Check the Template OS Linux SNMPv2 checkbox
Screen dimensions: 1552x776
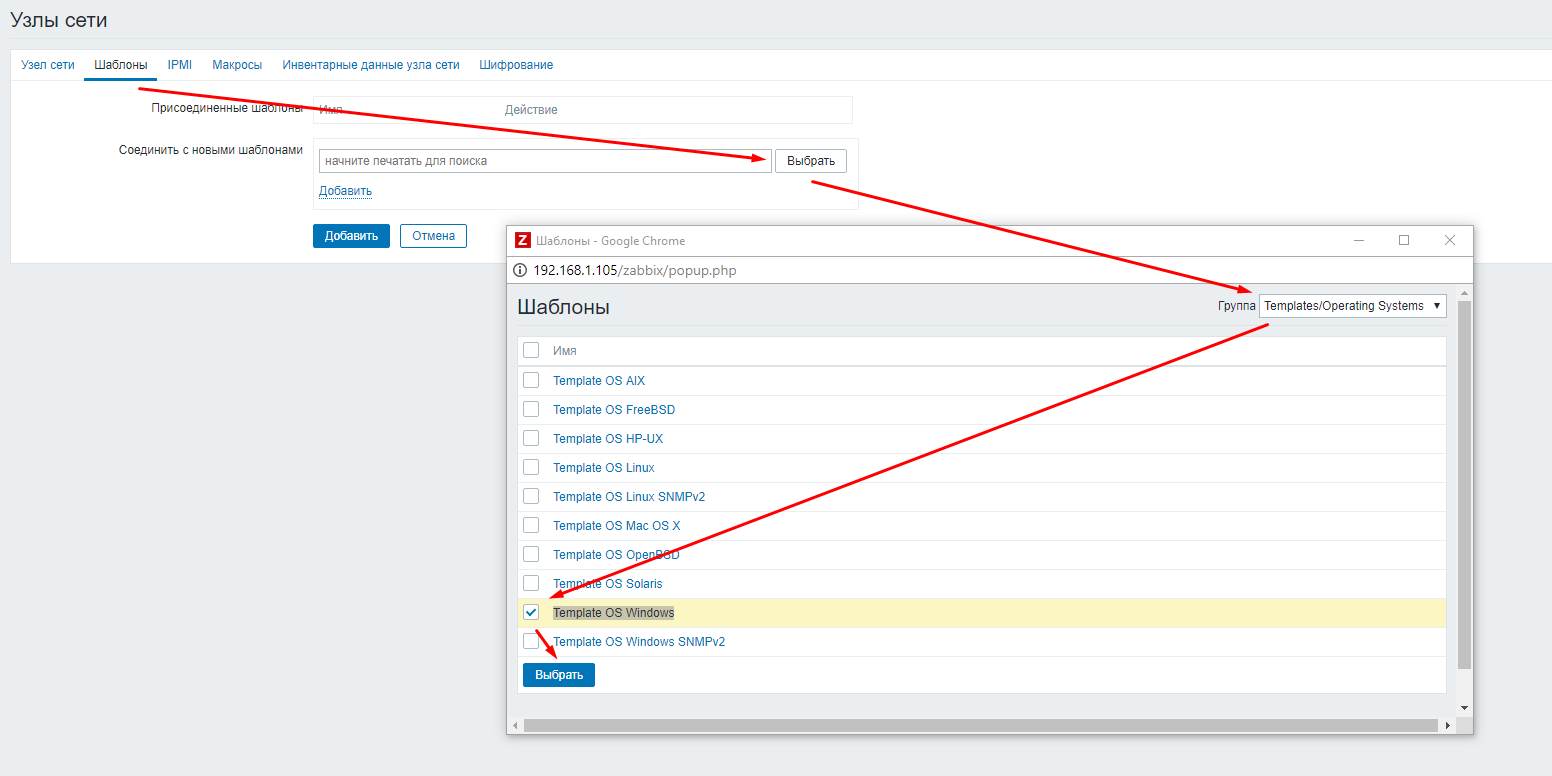[x=531, y=496]
